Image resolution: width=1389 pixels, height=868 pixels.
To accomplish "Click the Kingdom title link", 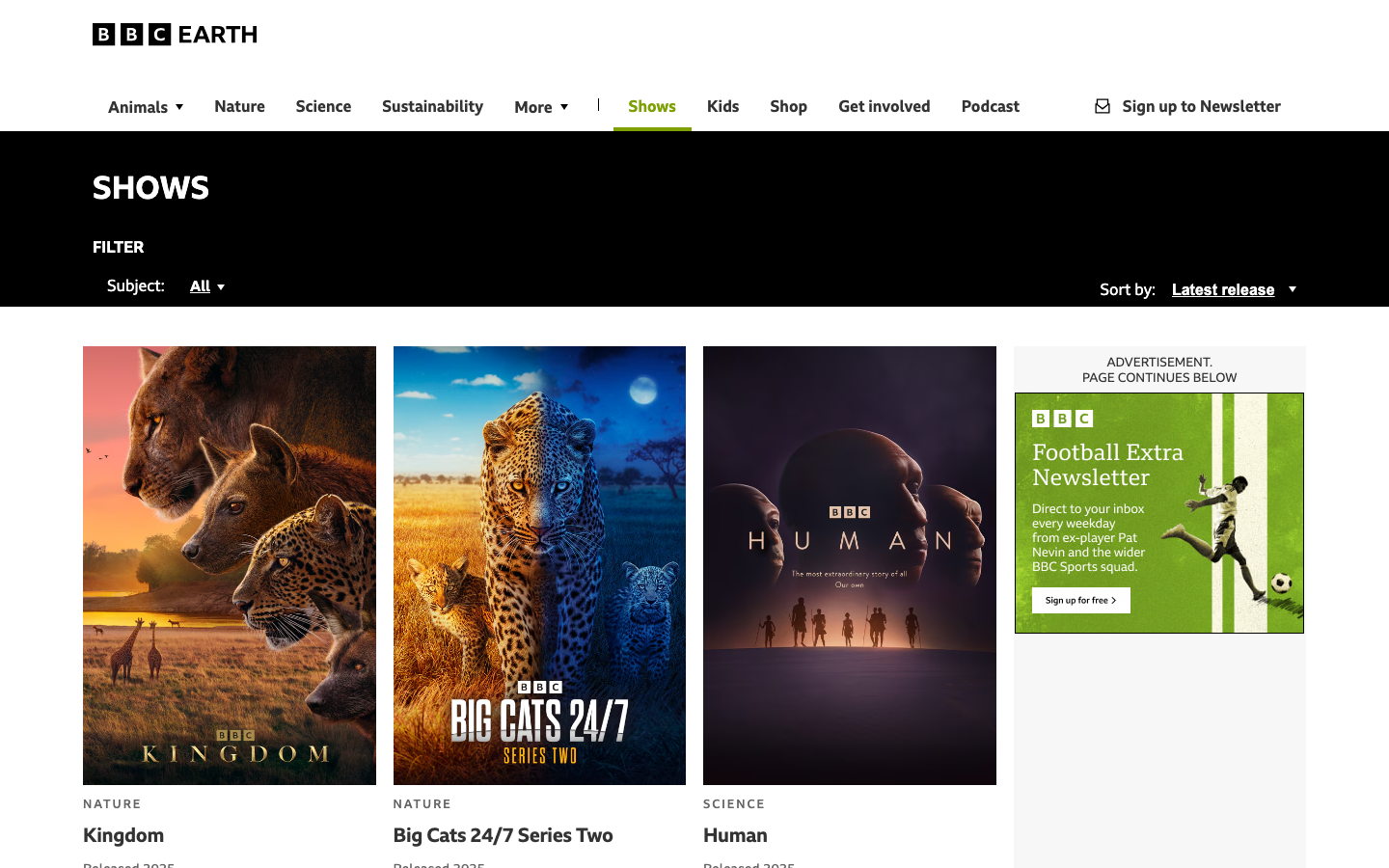I will point(123,835).
